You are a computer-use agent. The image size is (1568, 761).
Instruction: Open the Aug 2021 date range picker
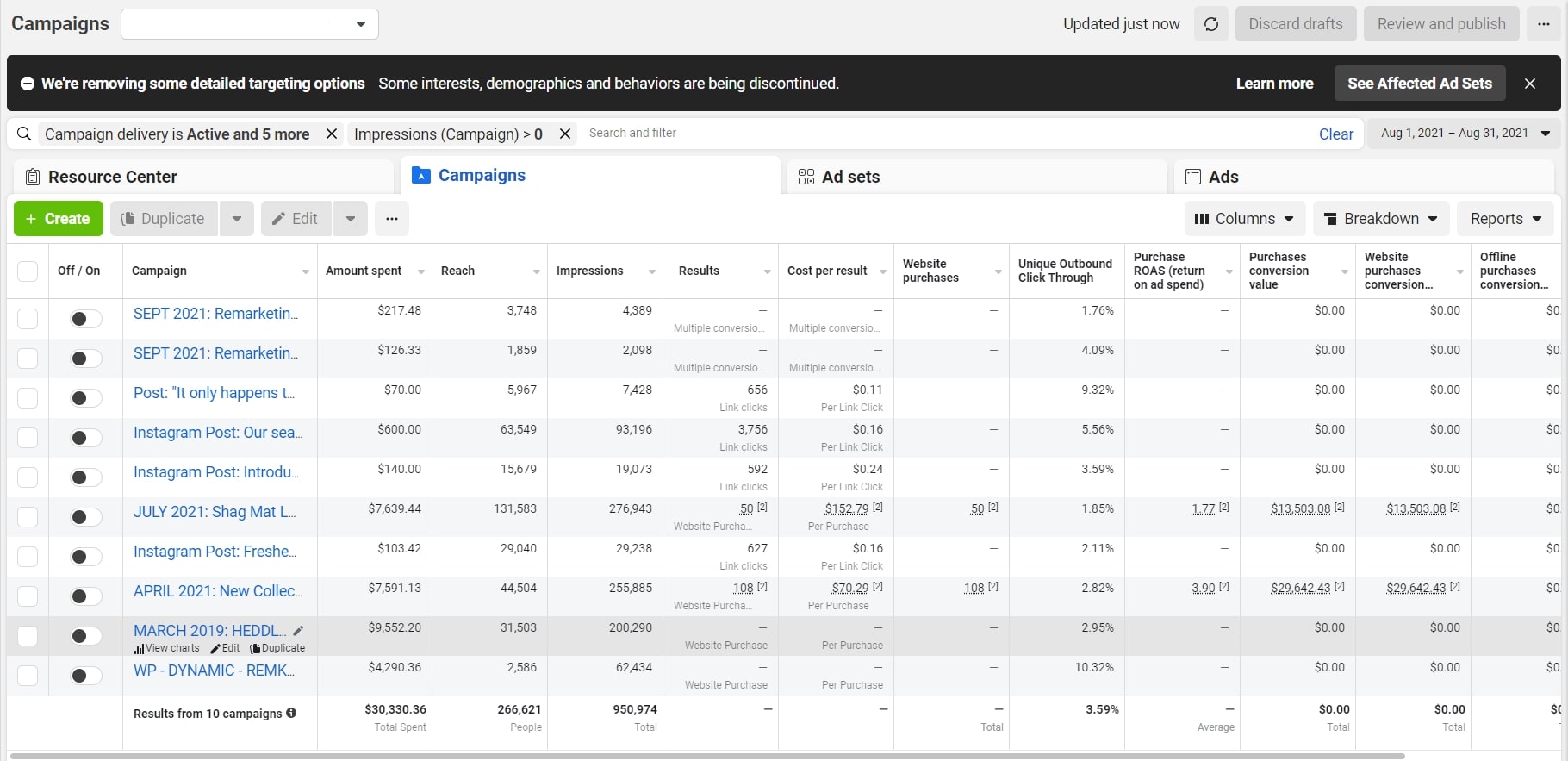(x=1465, y=134)
